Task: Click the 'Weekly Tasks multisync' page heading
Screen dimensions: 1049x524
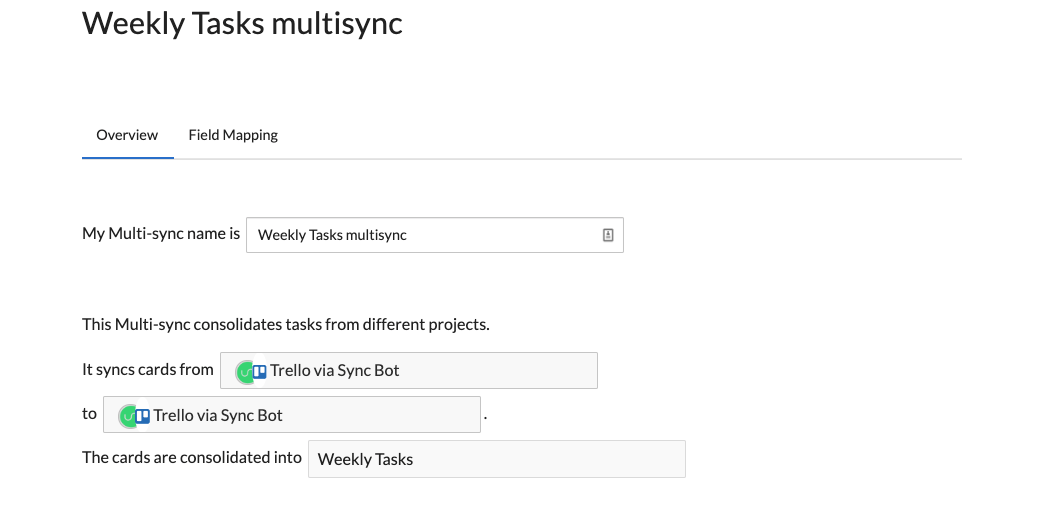Action: (x=242, y=23)
